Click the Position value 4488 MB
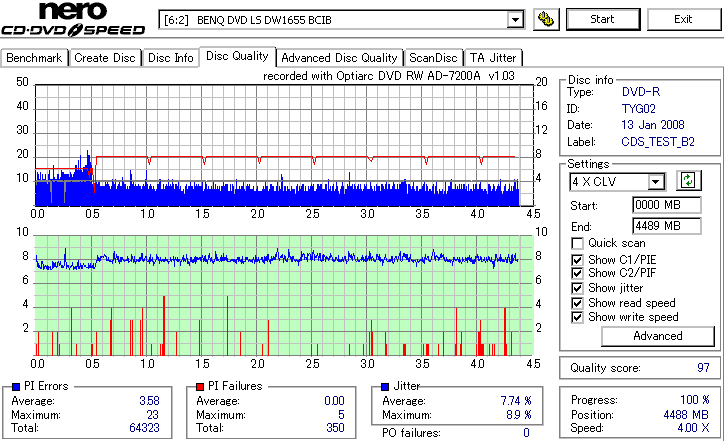Viewport: 724px width, 441px height. 686,415
